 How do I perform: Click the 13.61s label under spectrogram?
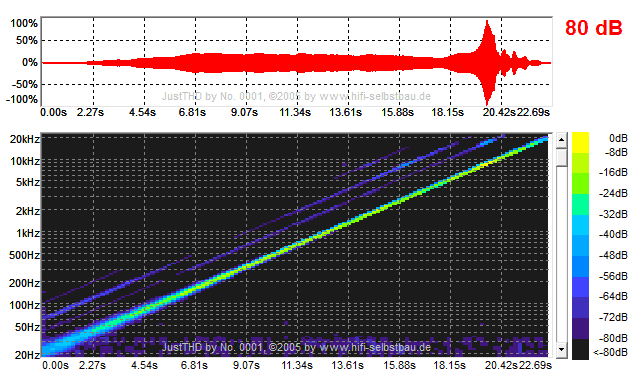(347, 365)
